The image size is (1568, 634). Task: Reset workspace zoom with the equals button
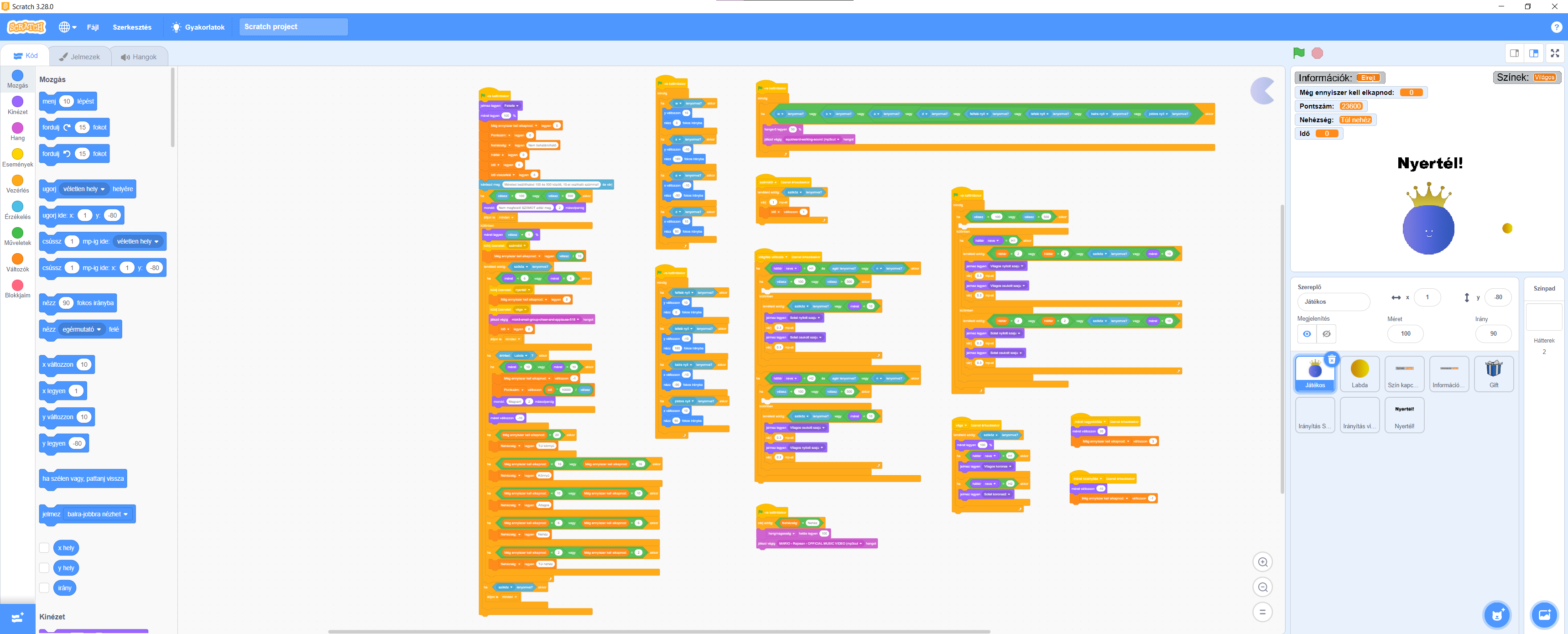coord(1262,612)
